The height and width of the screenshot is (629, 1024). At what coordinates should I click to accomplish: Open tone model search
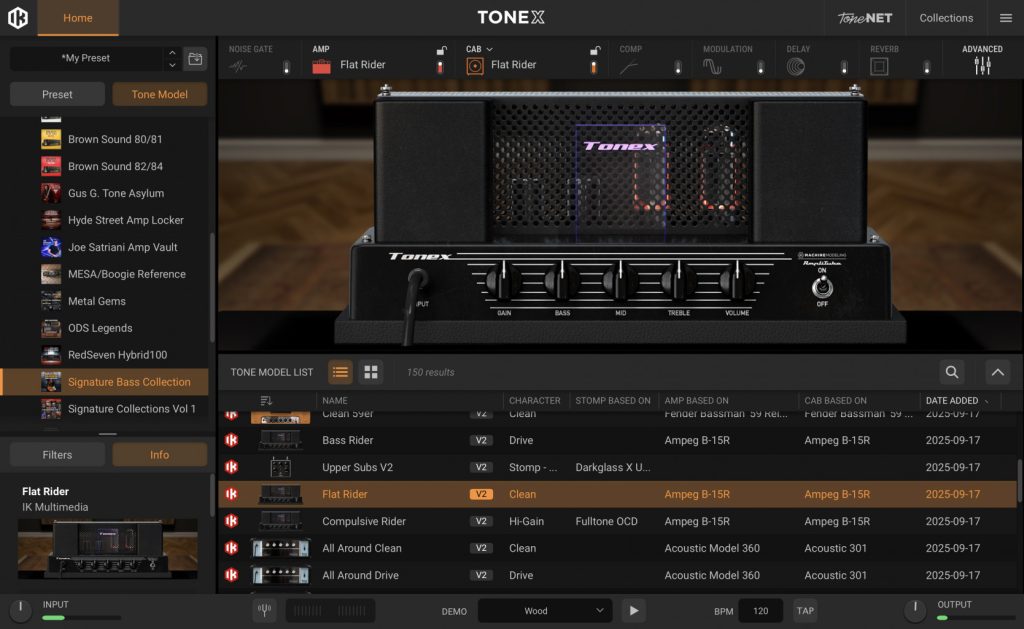coord(952,372)
